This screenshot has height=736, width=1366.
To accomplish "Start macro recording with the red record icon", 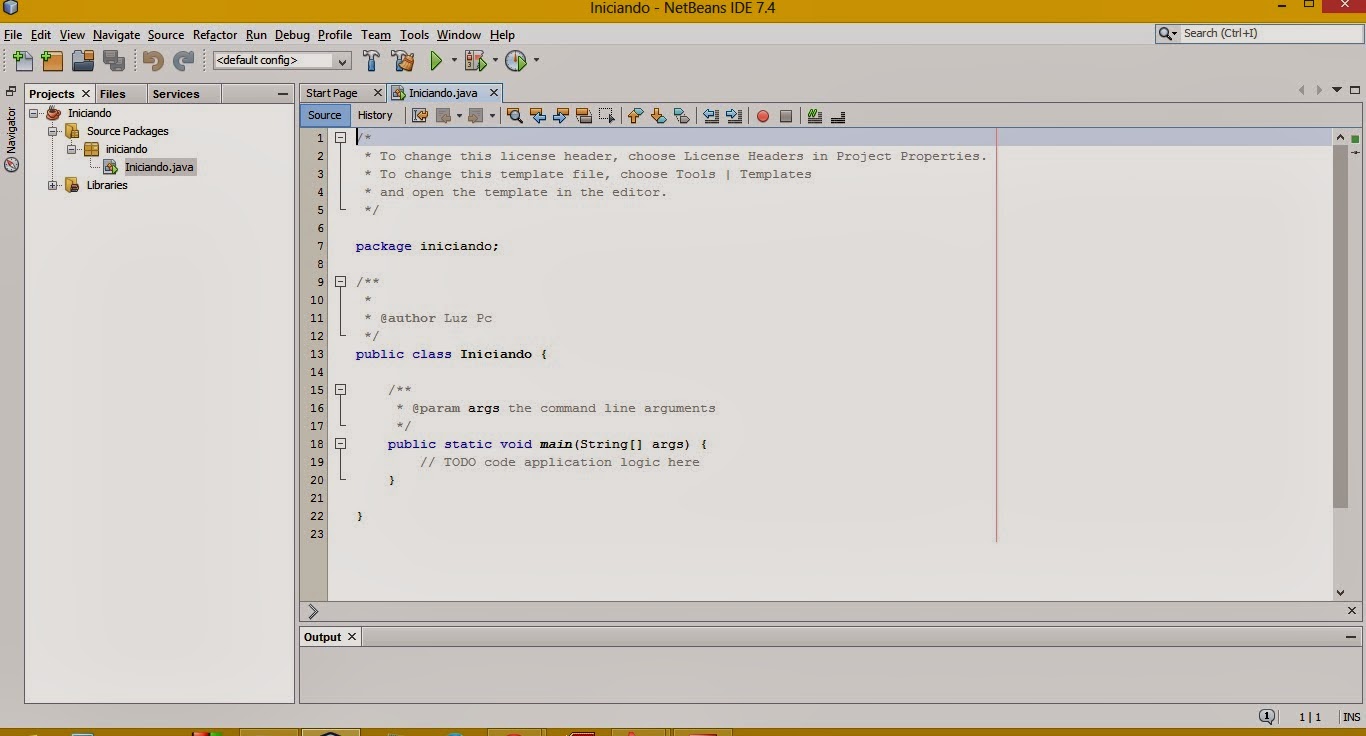I will pyautogui.click(x=763, y=116).
